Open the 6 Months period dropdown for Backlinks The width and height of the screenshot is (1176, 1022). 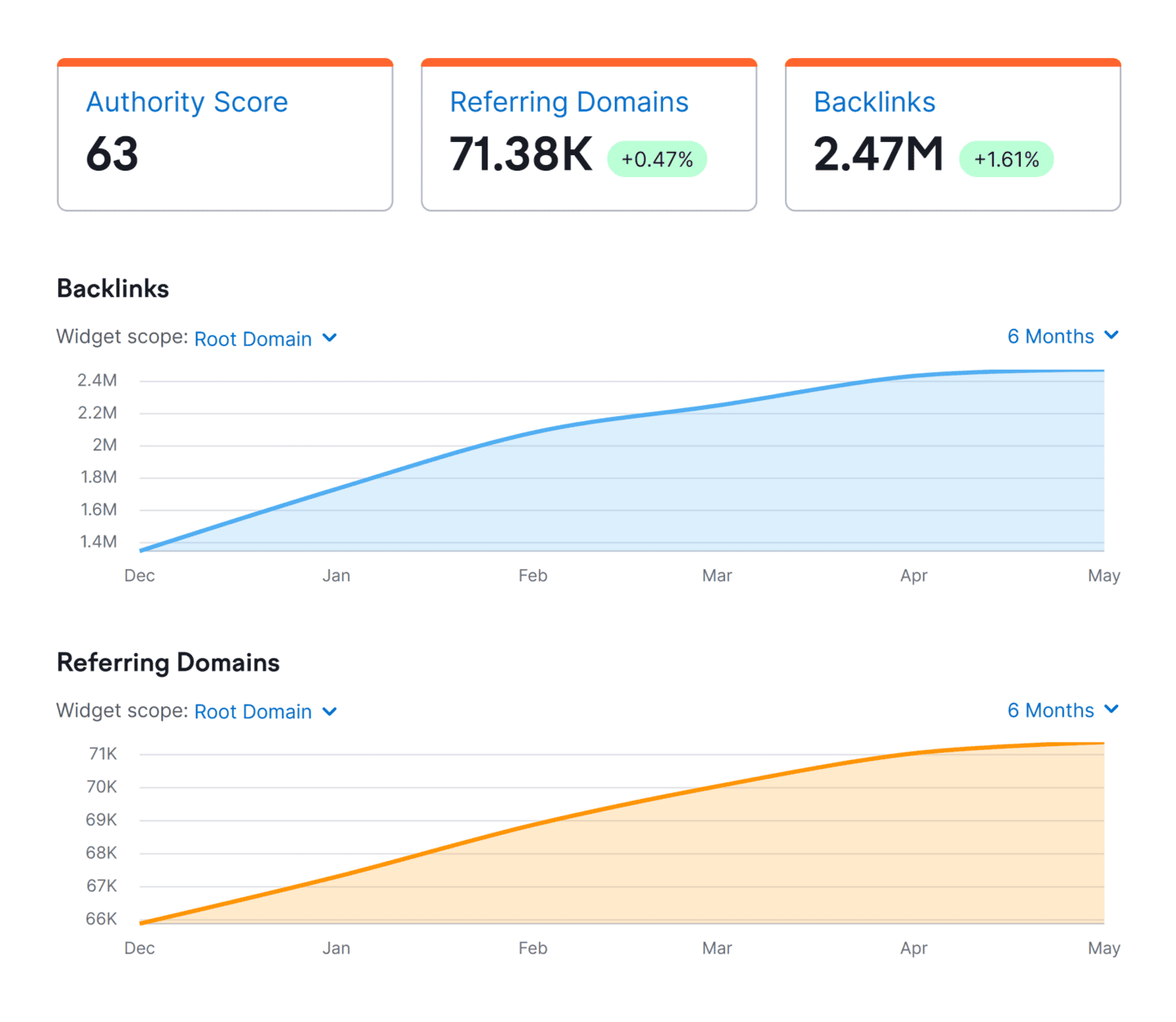1052,335
